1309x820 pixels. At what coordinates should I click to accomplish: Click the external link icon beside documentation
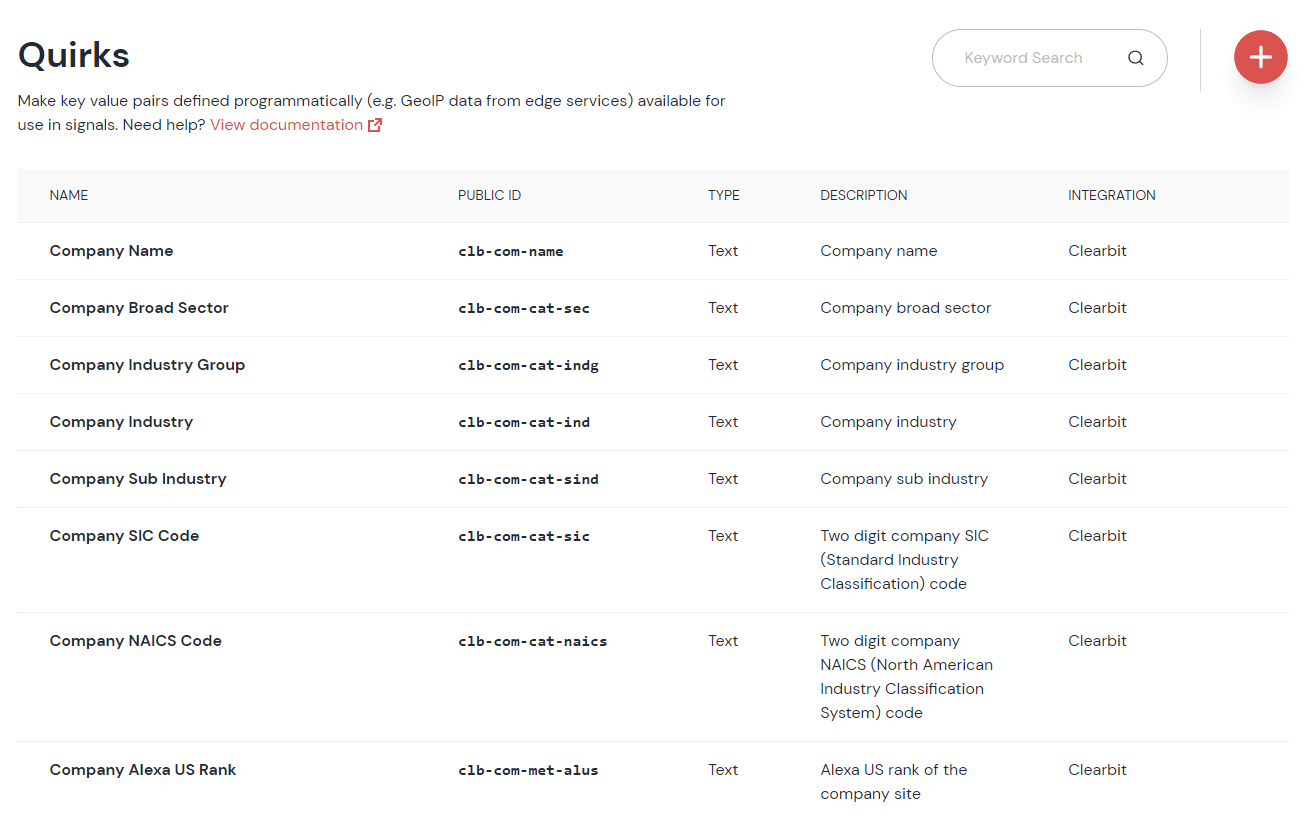[x=375, y=125]
